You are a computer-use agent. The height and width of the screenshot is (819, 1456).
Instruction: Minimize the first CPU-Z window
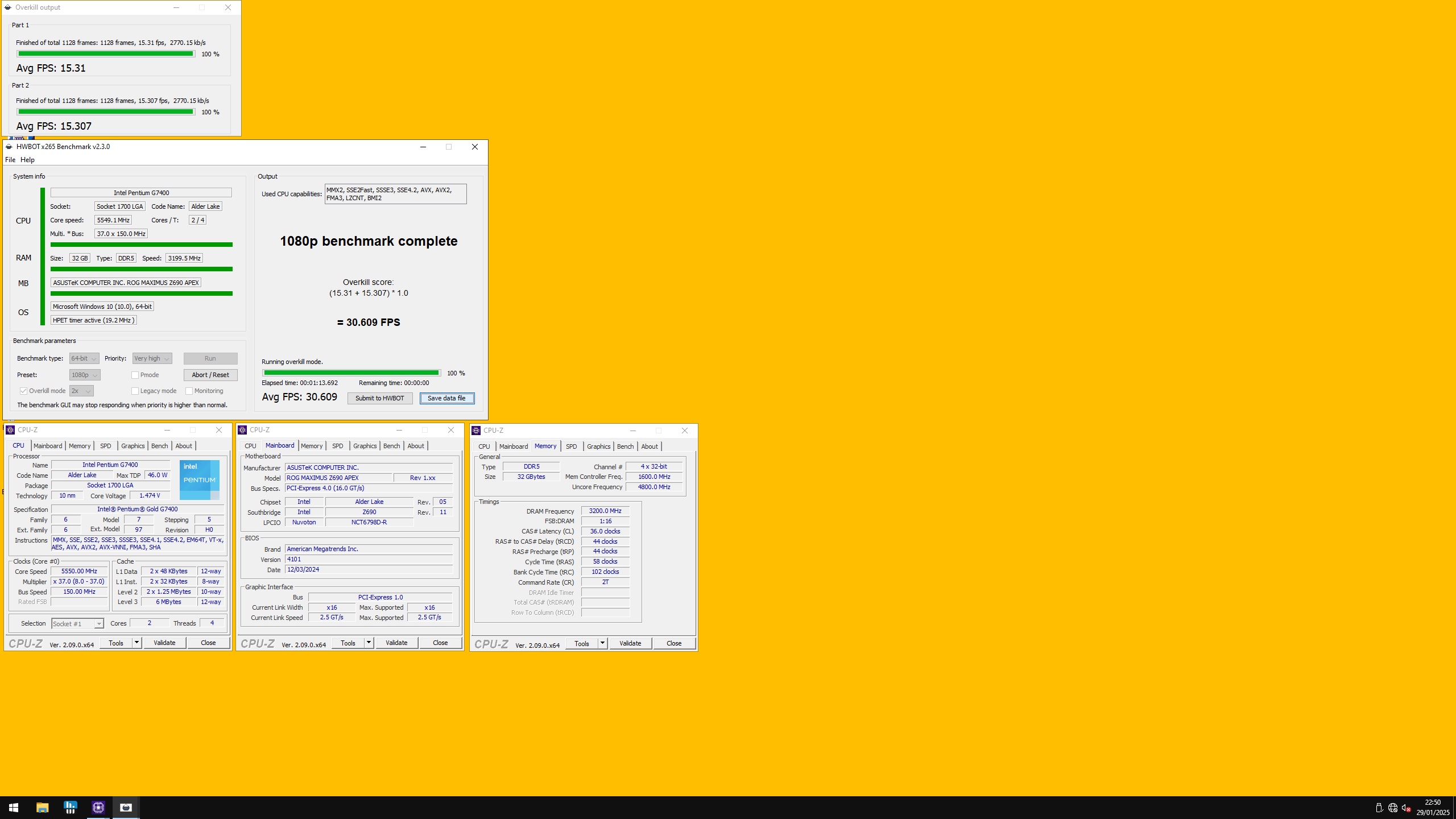coord(167,430)
